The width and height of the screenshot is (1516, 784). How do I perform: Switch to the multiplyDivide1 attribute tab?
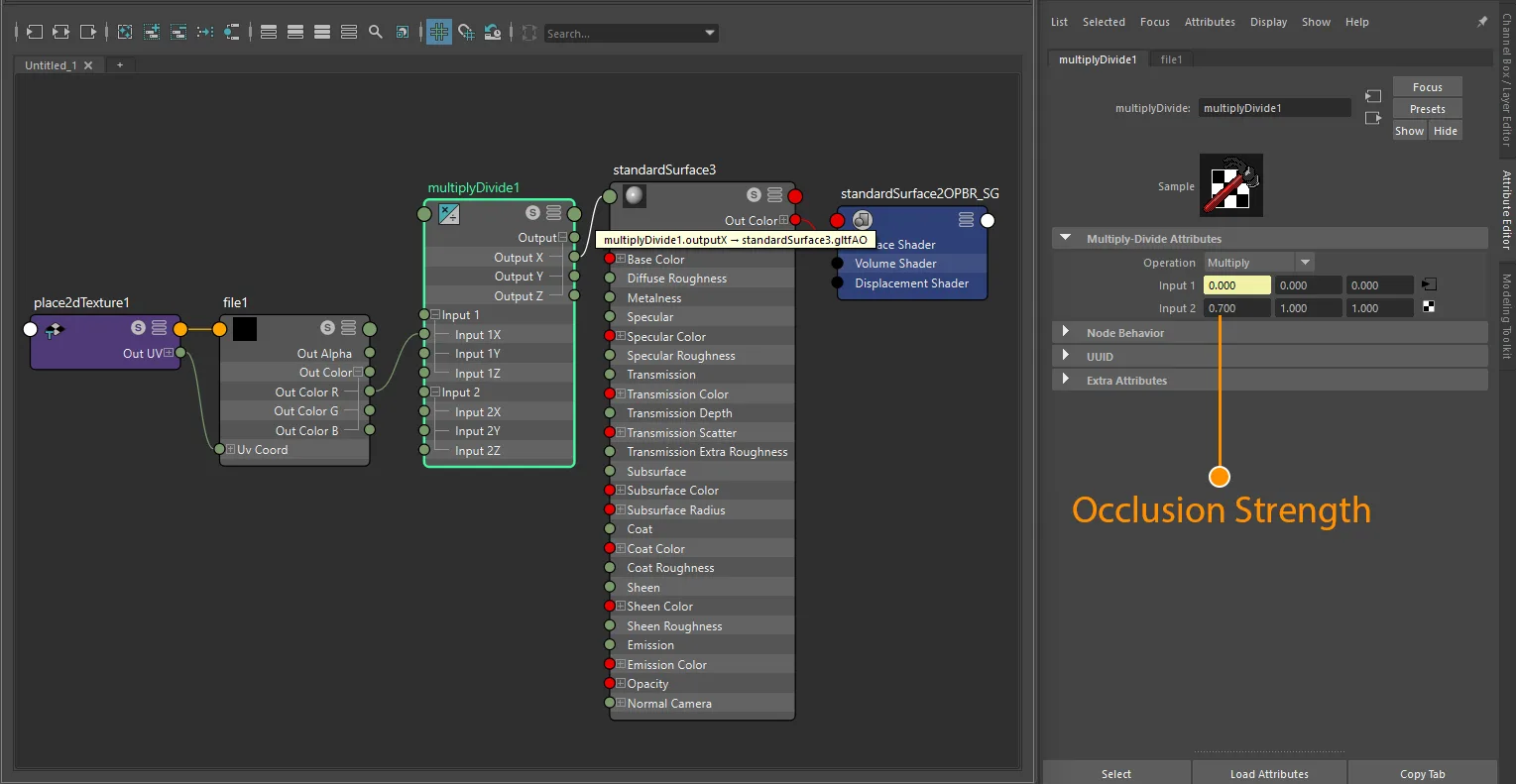pos(1098,59)
